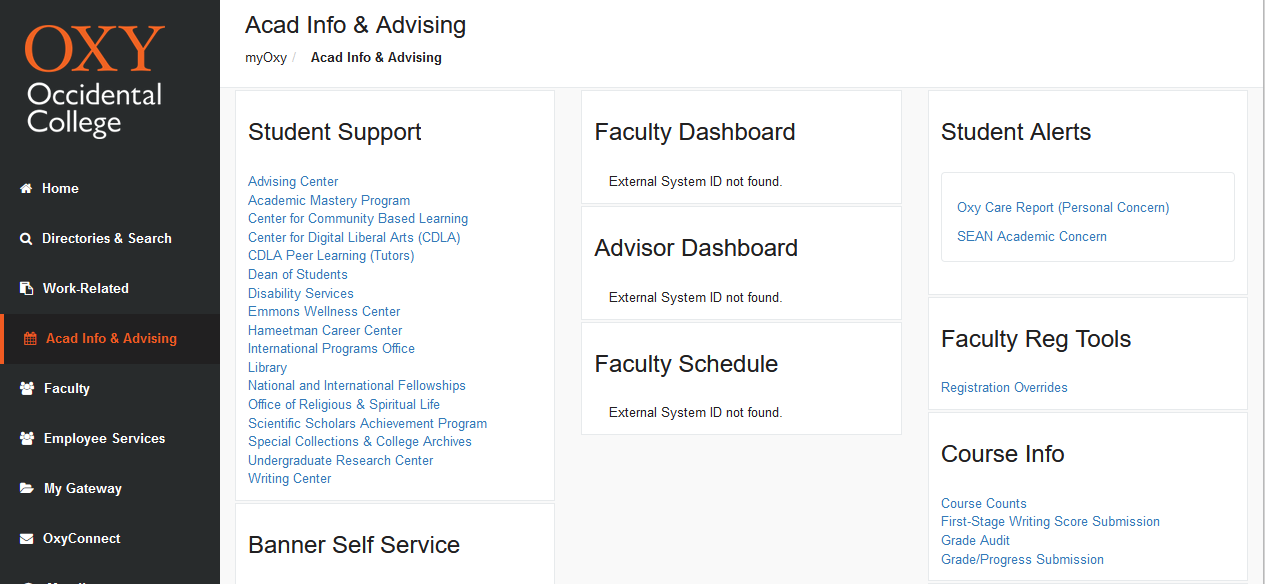
Task: Click the Employee Services group icon
Action: (x=27, y=438)
